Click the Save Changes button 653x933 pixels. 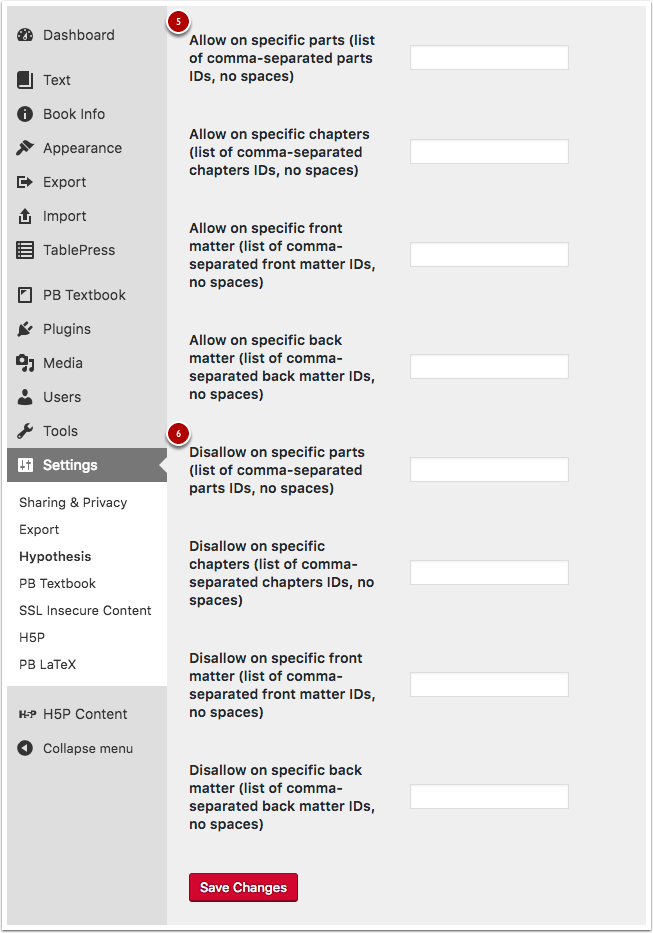(243, 887)
